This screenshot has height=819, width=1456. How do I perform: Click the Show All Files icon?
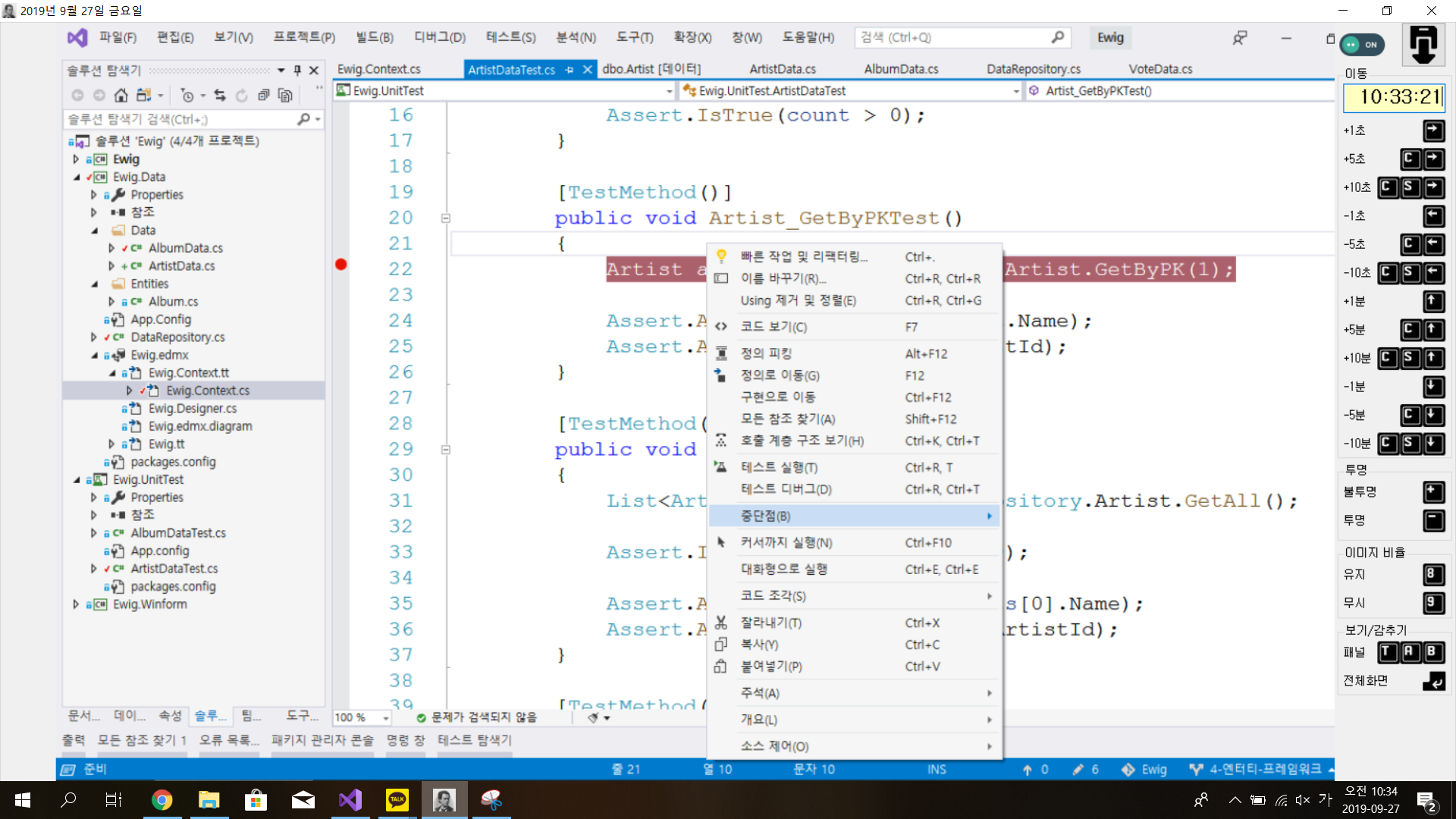[285, 96]
